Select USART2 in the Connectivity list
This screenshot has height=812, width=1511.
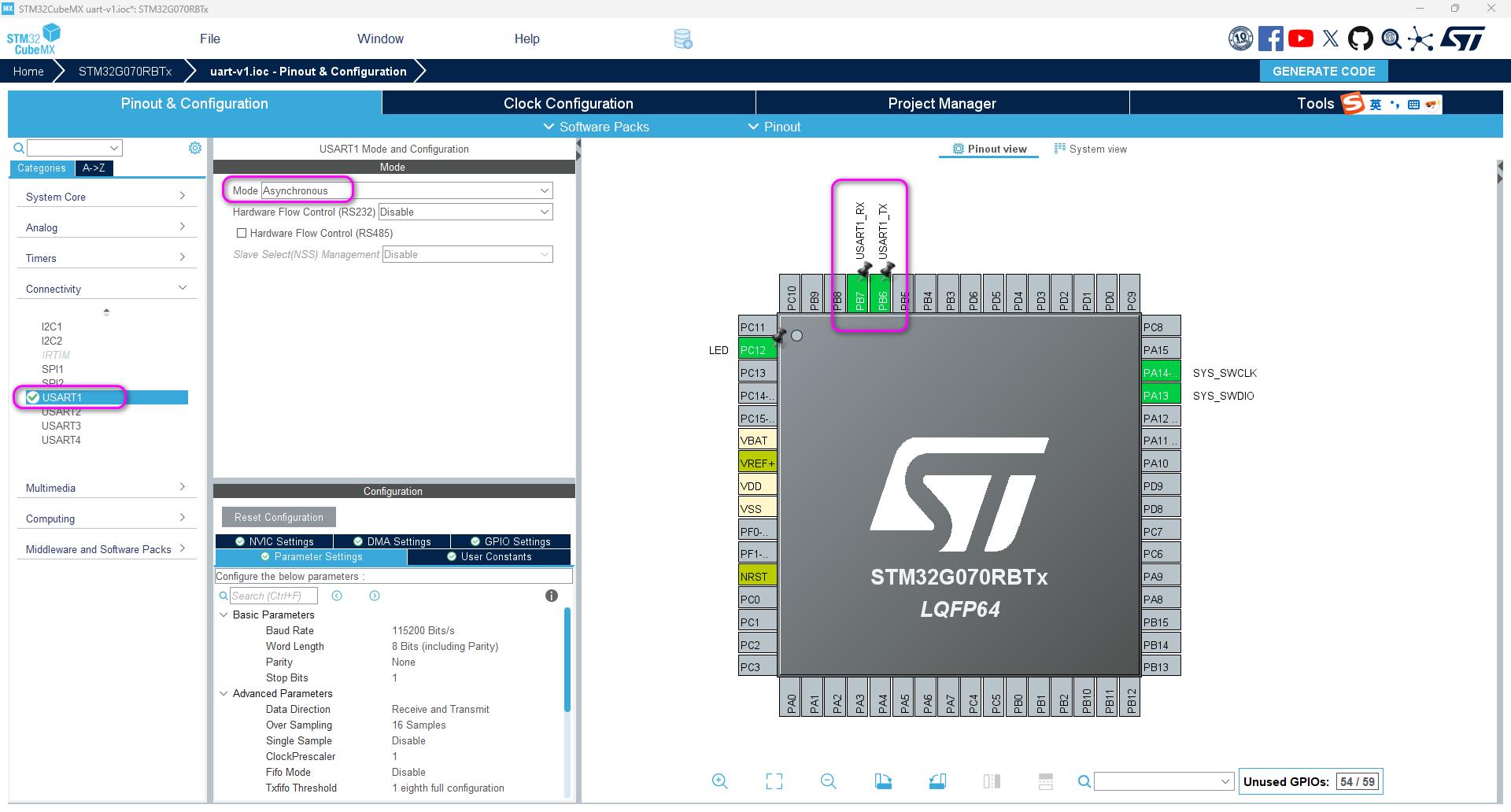click(x=61, y=412)
